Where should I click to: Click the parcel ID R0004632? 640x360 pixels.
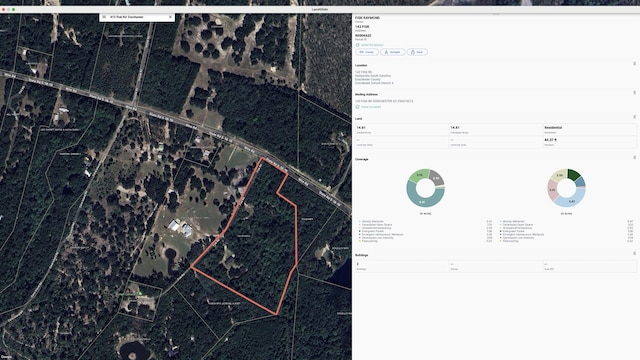[x=363, y=36]
